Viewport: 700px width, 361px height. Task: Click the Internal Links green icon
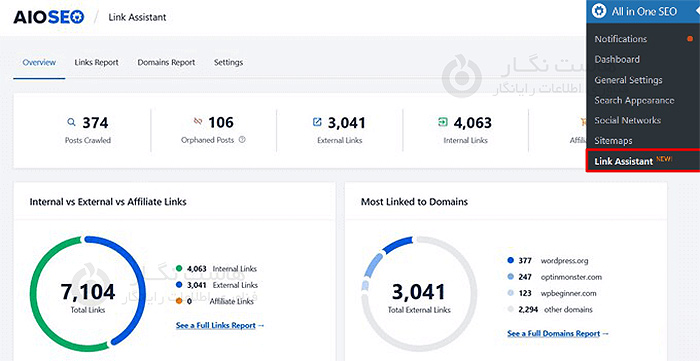[x=443, y=122]
